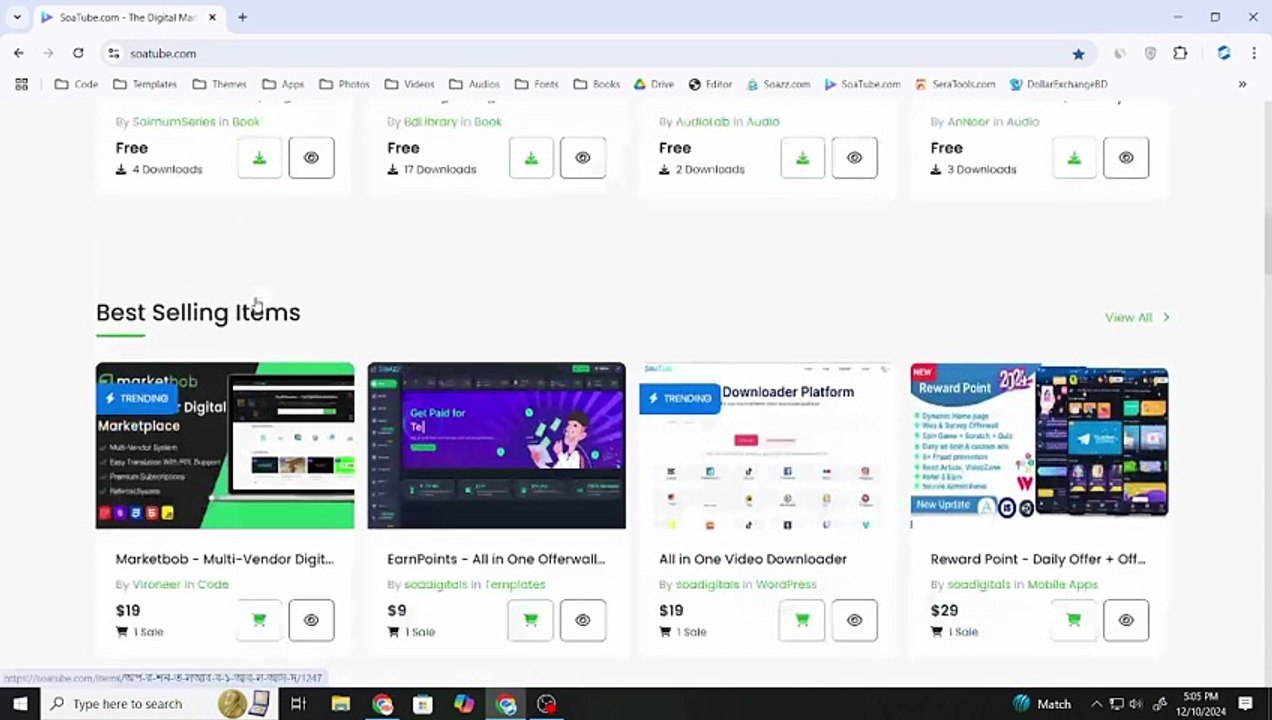Visit SaimumSeries author link

click(x=174, y=121)
